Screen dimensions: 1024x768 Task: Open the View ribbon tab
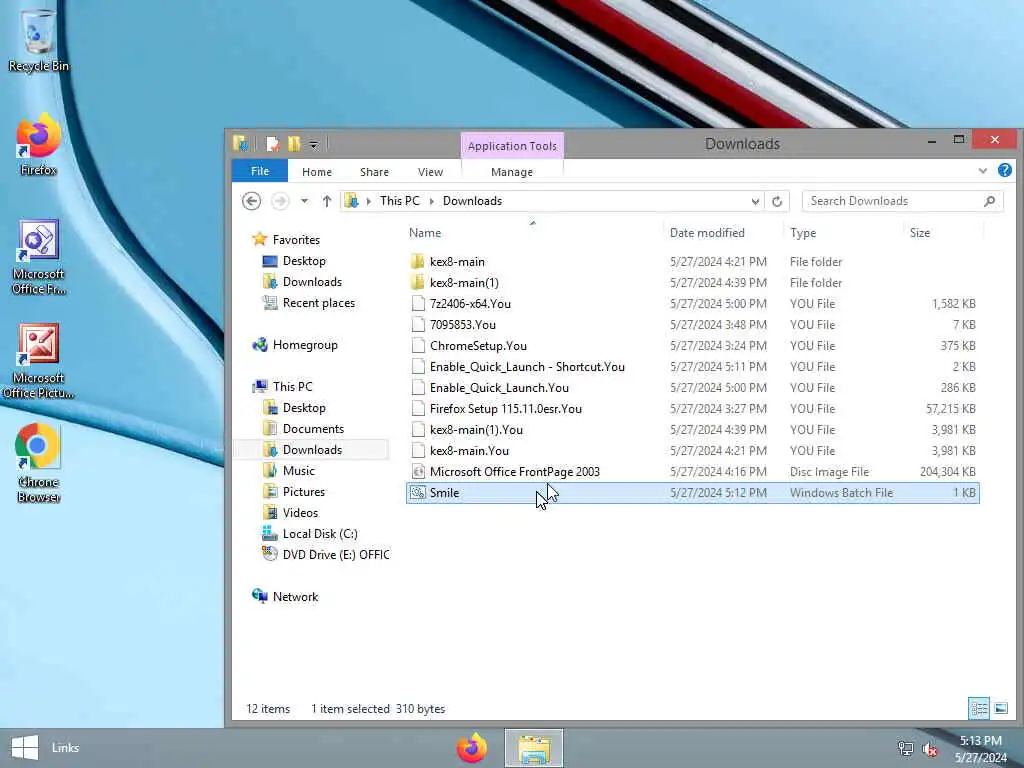pyautogui.click(x=430, y=172)
